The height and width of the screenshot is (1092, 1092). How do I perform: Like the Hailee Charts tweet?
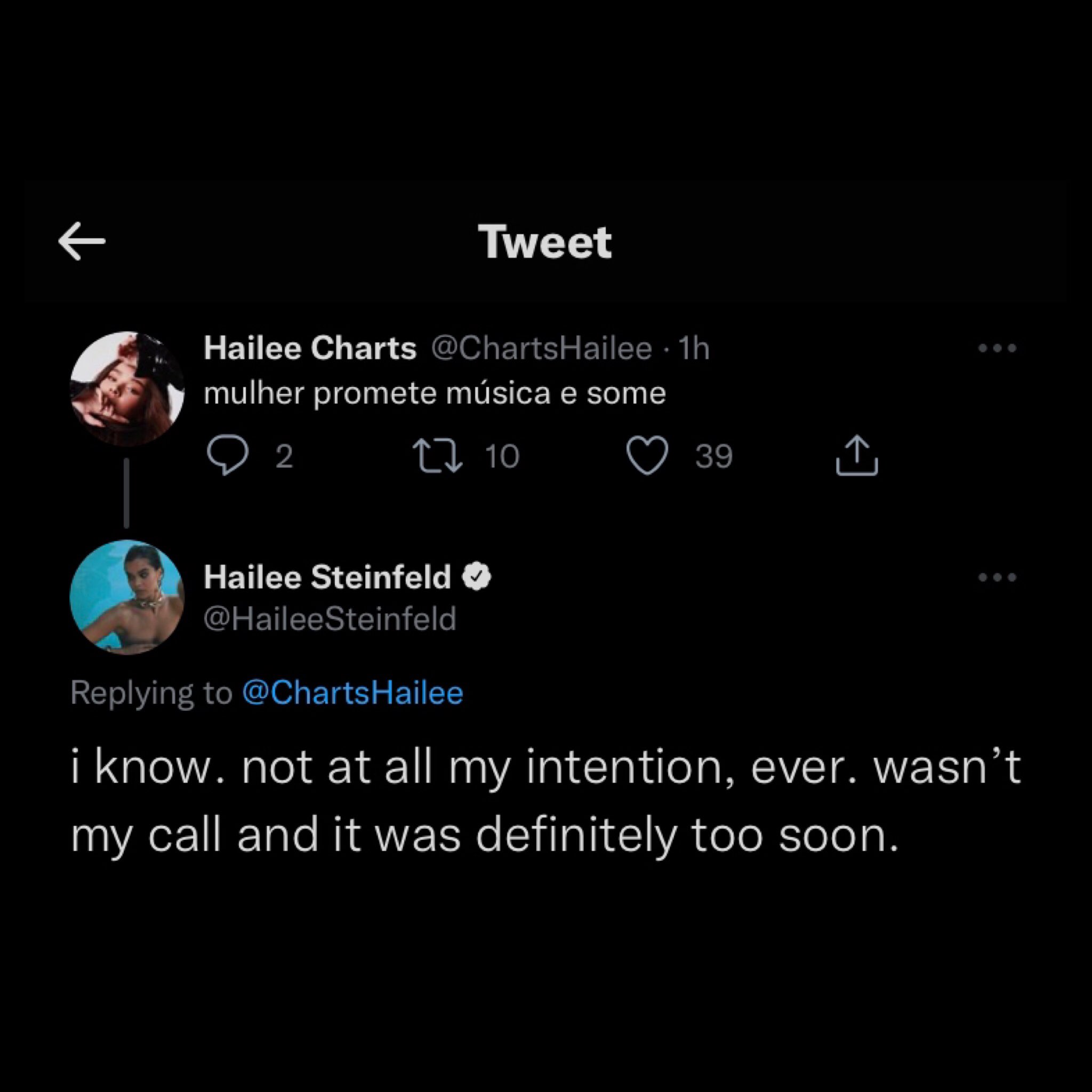click(648, 456)
